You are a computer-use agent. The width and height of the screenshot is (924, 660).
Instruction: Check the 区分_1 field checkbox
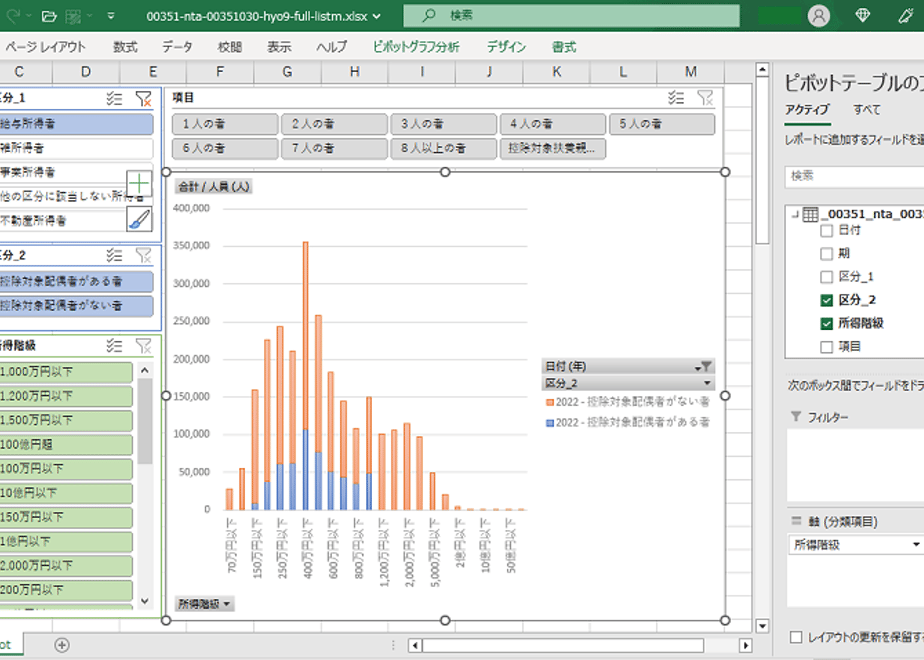827,277
